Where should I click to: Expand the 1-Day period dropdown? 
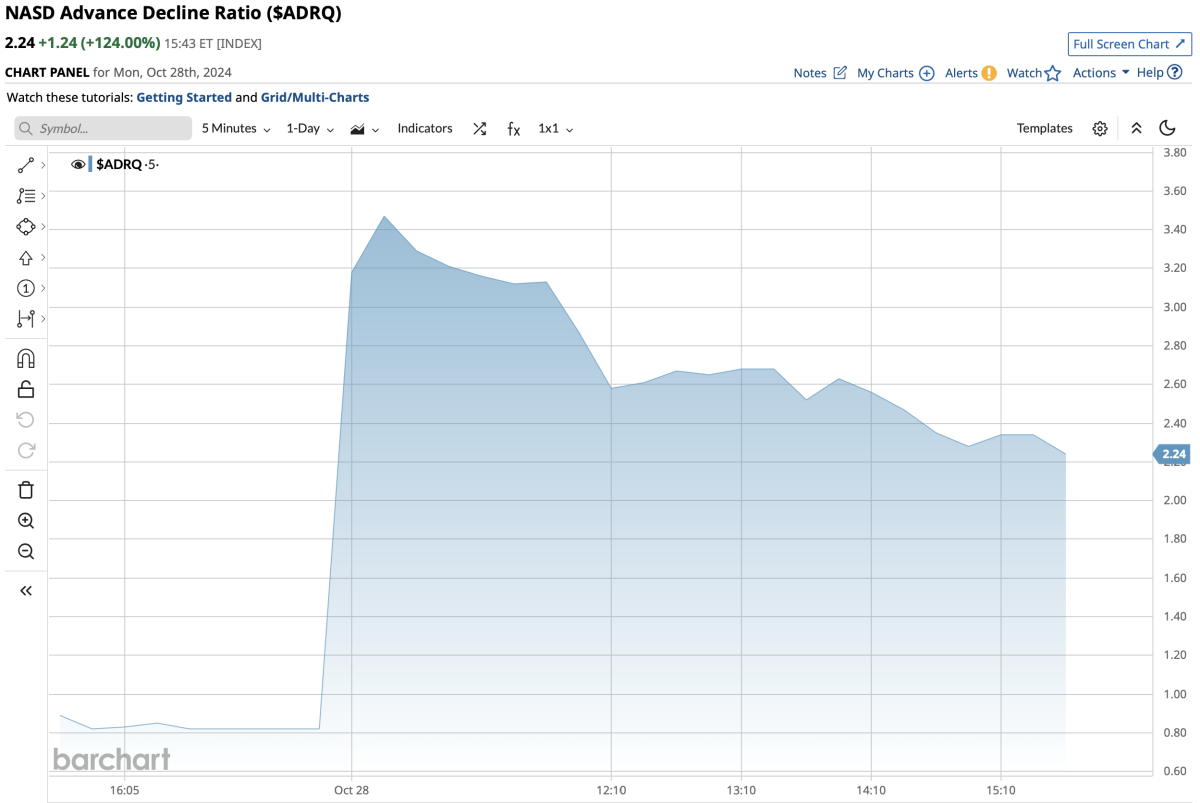pyautogui.click(x=310, y=129)
